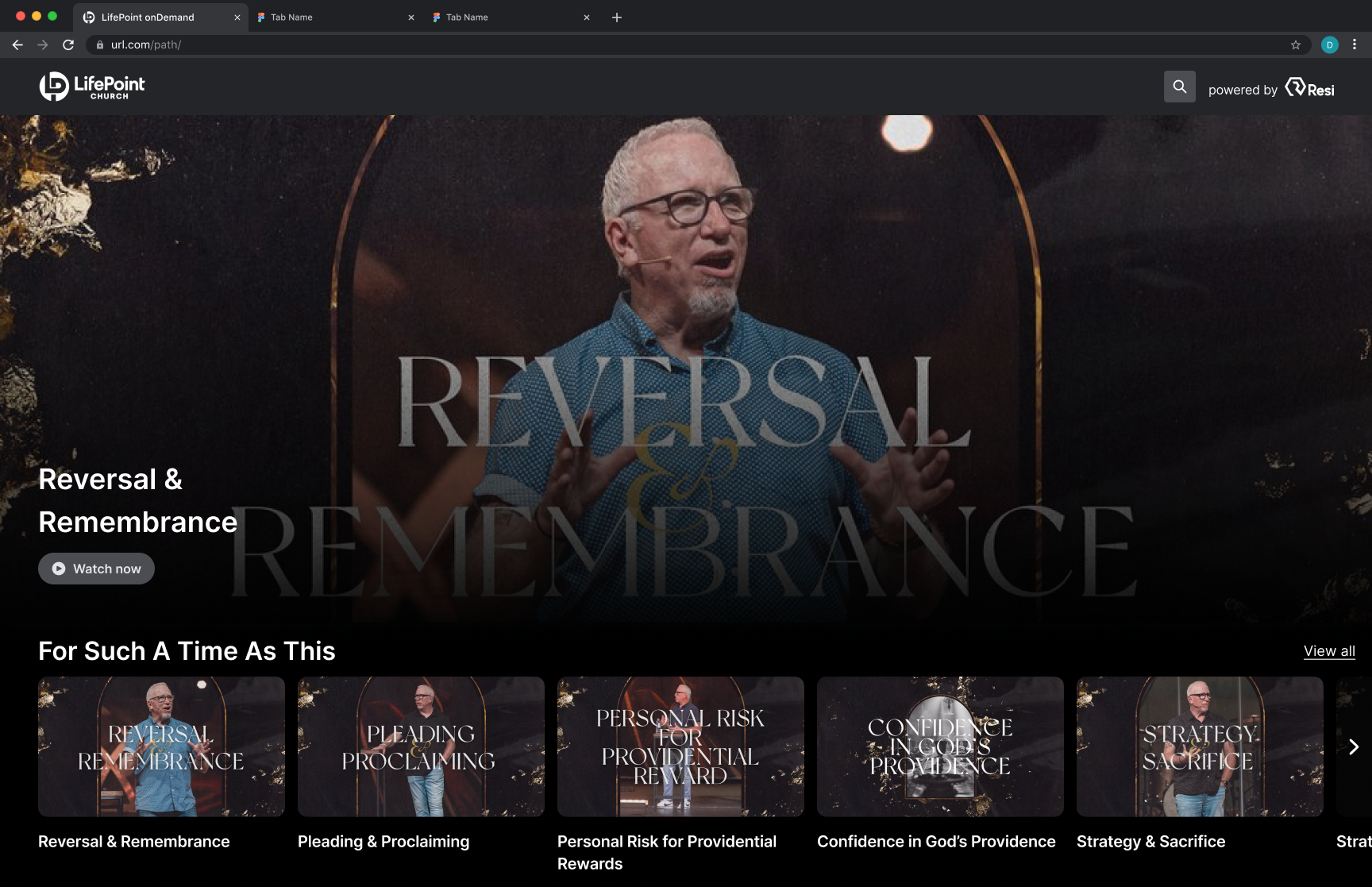The width and height of the screenshot is (1372, 887).
Task: Click the Watch now button
Action: [x=96, y=569]
